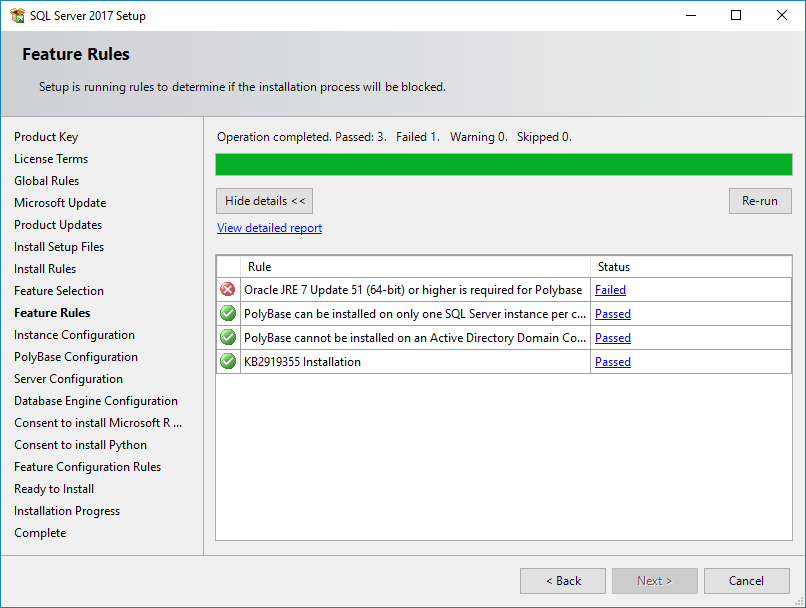Select Feature Selection in the left navigation
The image size is (806, 608).
(x=58, y=290)
